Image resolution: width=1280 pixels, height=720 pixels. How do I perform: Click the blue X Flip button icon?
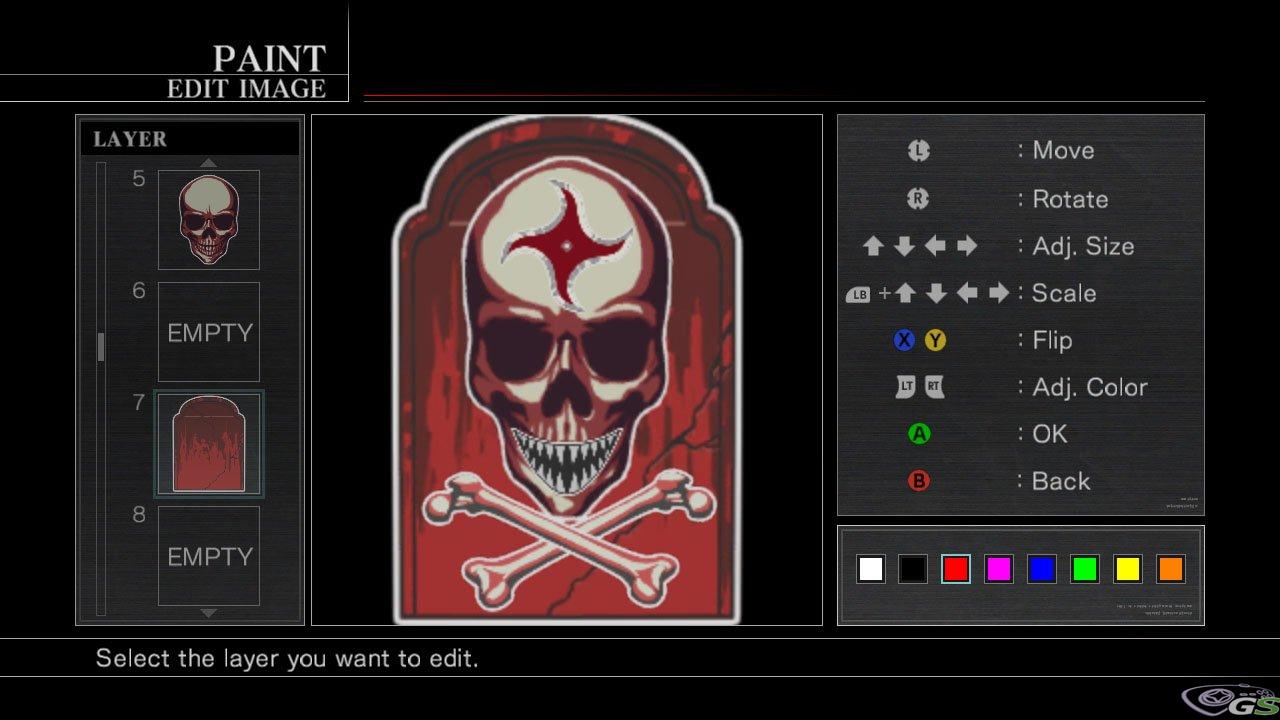[904, 340]
